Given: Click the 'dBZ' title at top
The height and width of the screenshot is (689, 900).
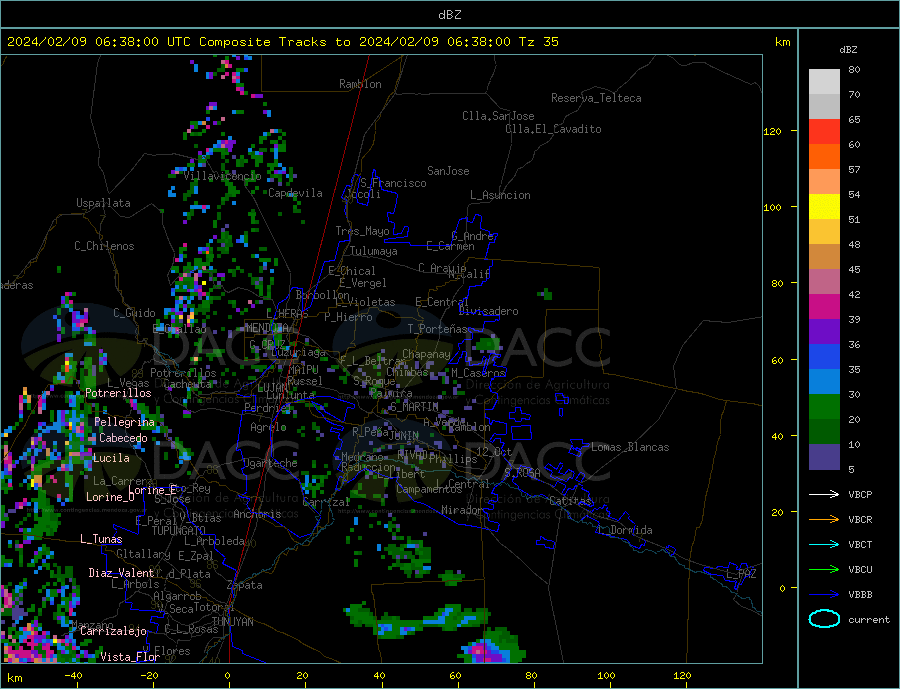Looking at the screenshot, I should pyautogui.click(x=449, y=15).
